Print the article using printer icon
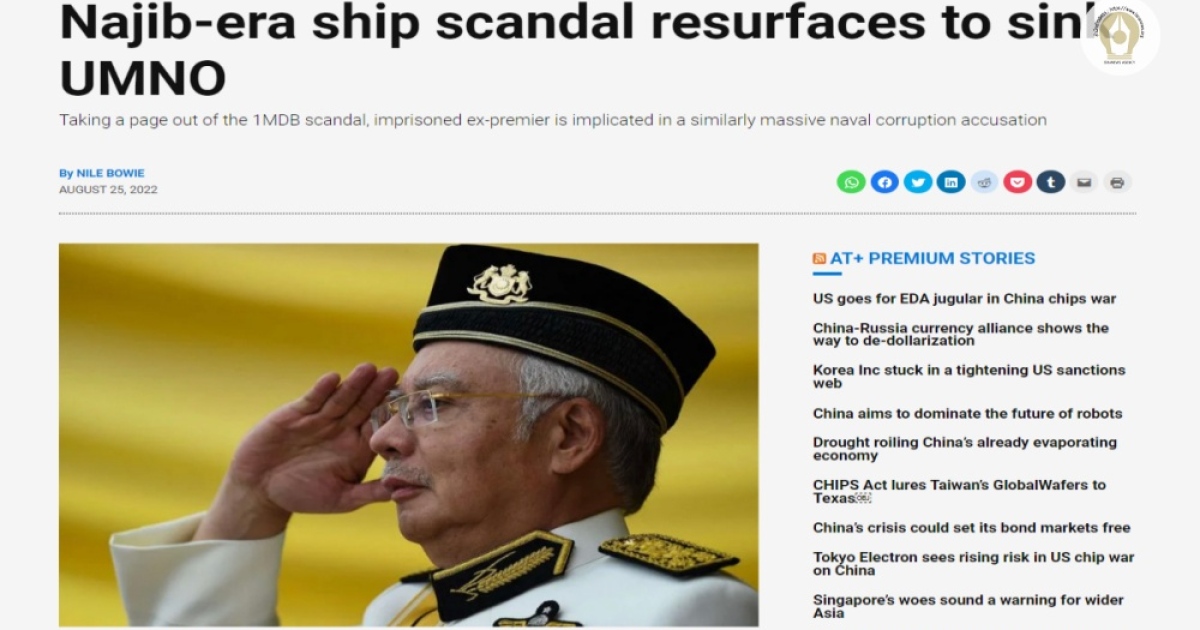 [1117, 182]
